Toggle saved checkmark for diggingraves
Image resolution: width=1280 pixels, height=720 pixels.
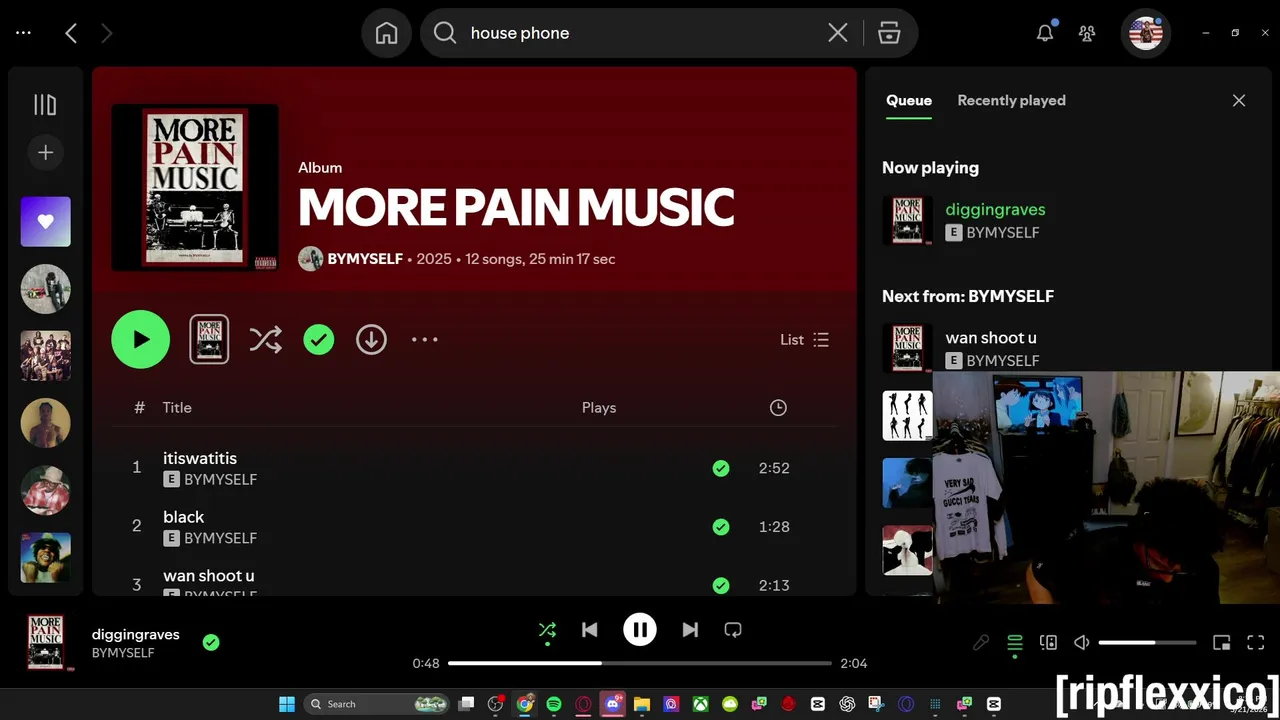click(x=211, y=642)
